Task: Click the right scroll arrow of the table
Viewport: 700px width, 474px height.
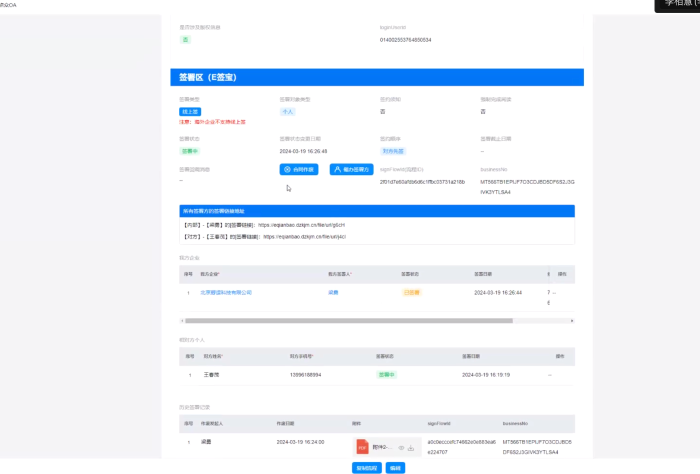Action: [x=572, y=321]
